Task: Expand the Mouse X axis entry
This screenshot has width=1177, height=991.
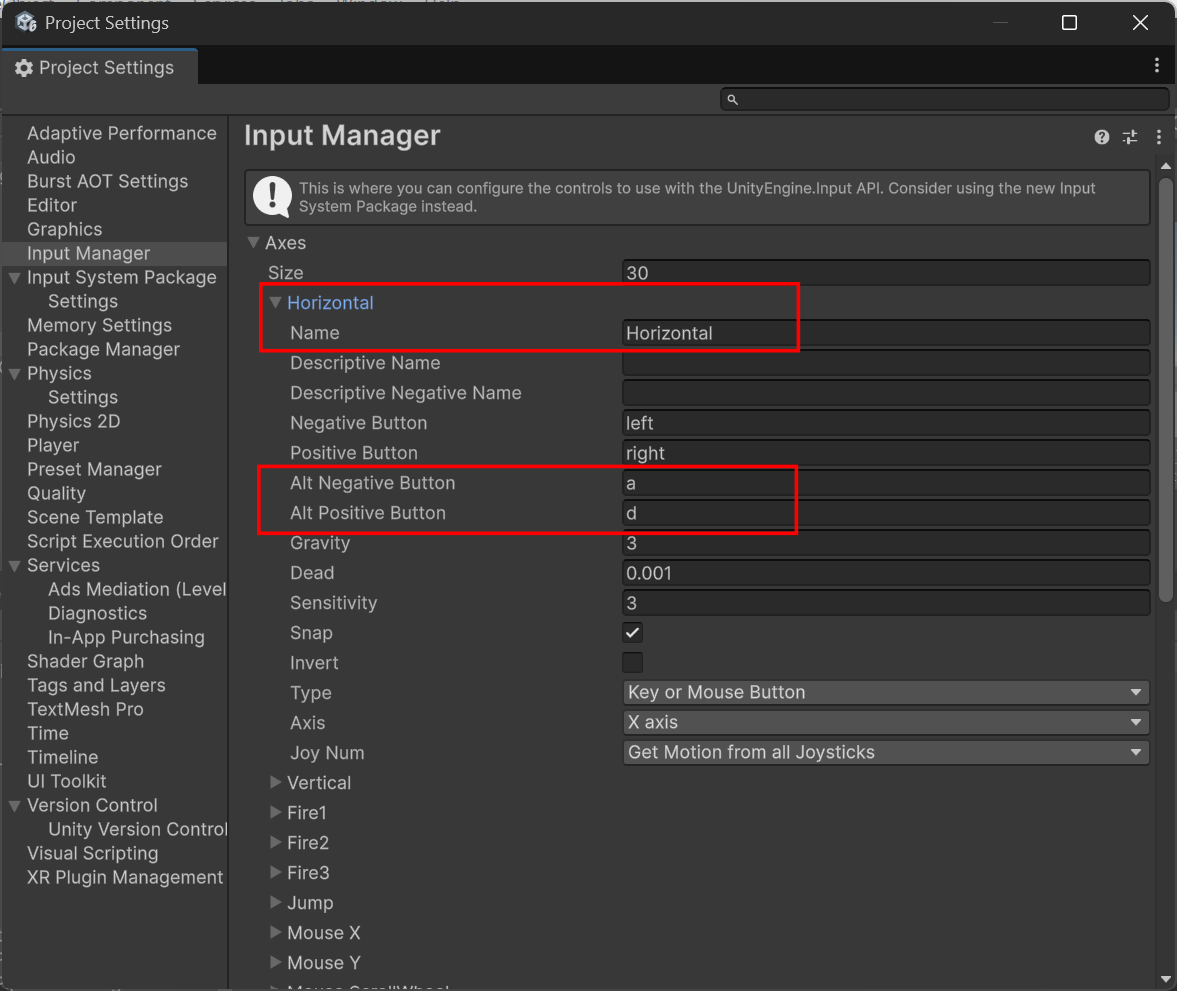Action: pos(275,932)
